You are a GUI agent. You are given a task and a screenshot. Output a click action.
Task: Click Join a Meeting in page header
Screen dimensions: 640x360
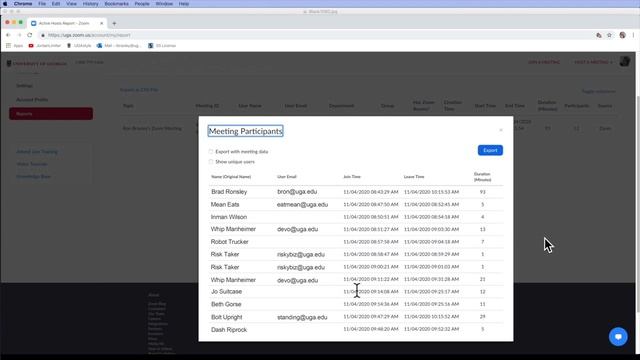(544, 62)
